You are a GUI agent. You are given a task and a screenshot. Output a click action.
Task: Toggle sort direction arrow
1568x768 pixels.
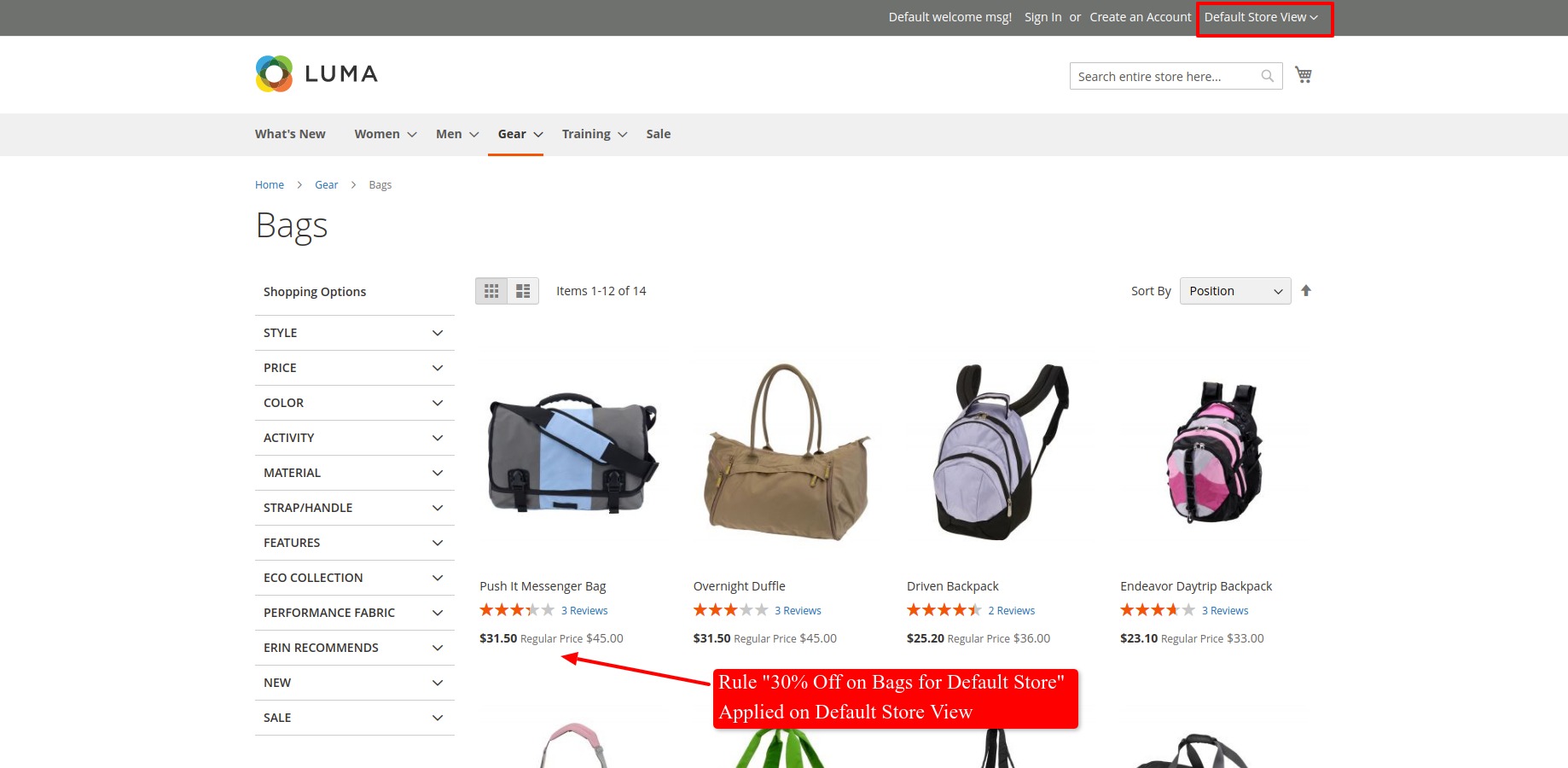coord(1306,291)
